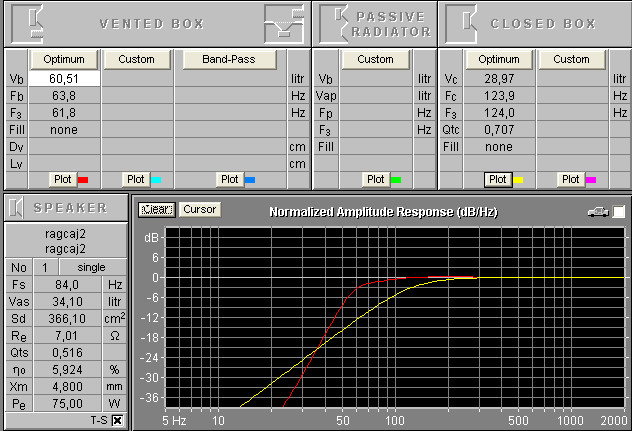Click the Closed Box Optimum button

click(499, 59)
